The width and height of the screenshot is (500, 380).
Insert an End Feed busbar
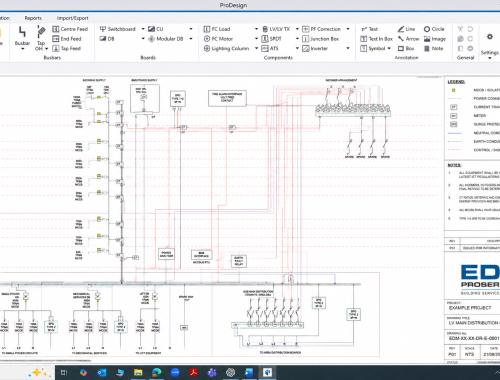pyautogui.click(x=67, y=39)
